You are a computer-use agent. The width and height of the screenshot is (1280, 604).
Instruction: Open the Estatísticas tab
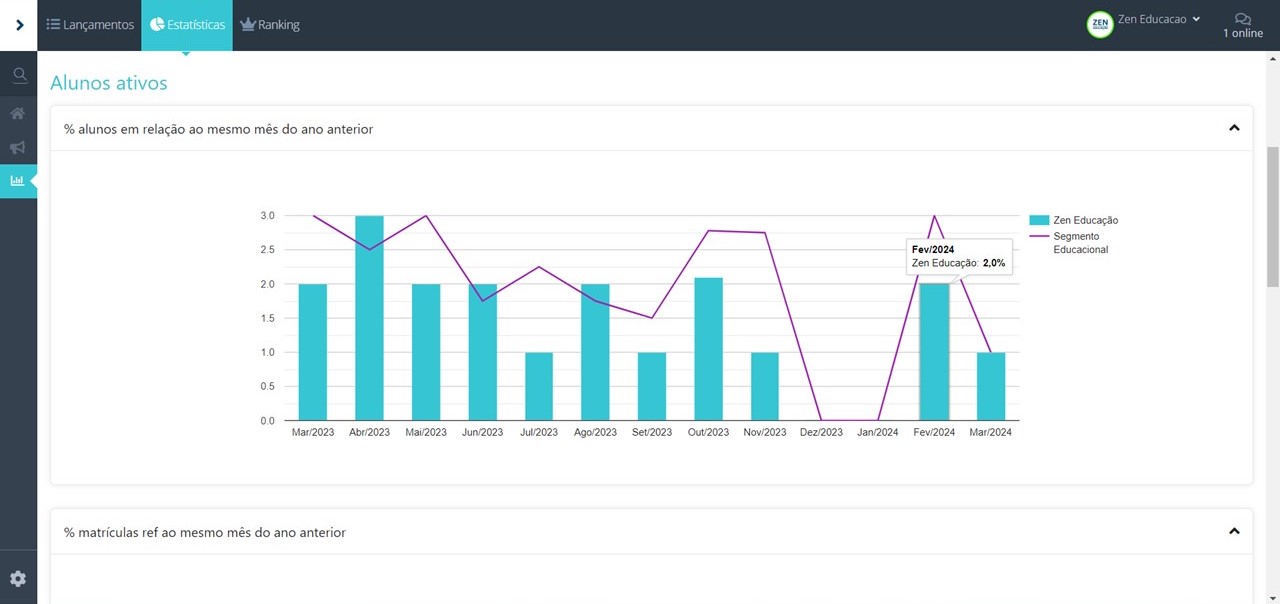pyautogui.click(x=187, y=25)
